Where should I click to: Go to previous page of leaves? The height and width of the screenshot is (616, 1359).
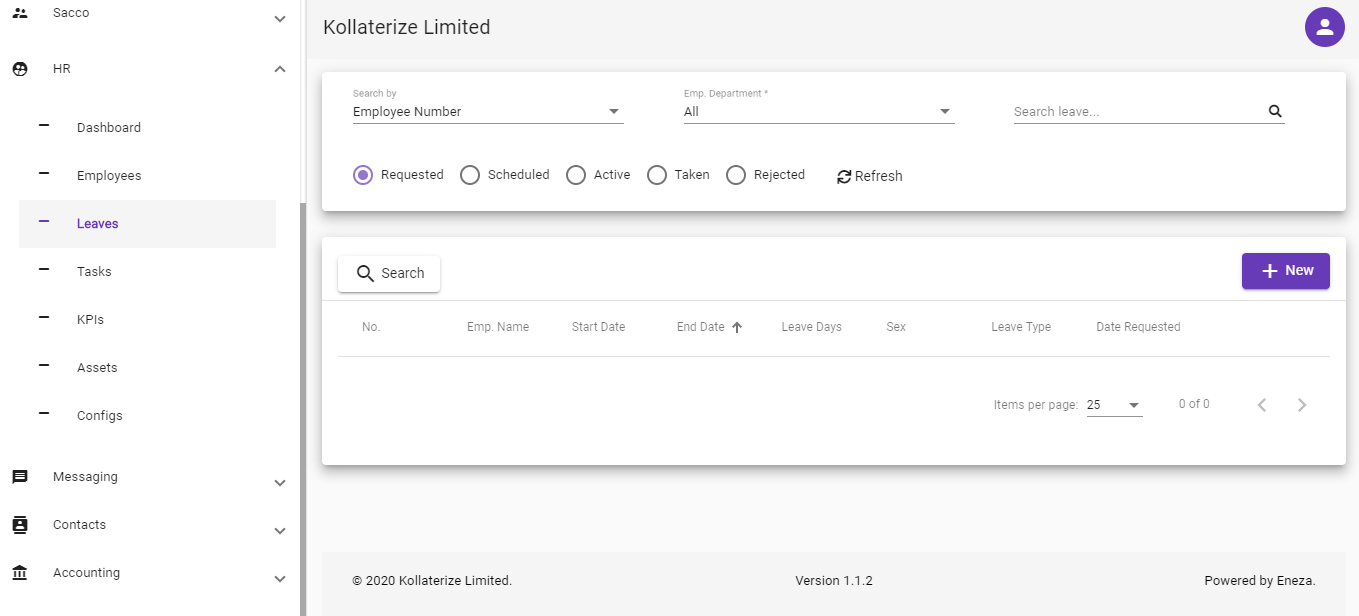click(x=1262, y=405)
